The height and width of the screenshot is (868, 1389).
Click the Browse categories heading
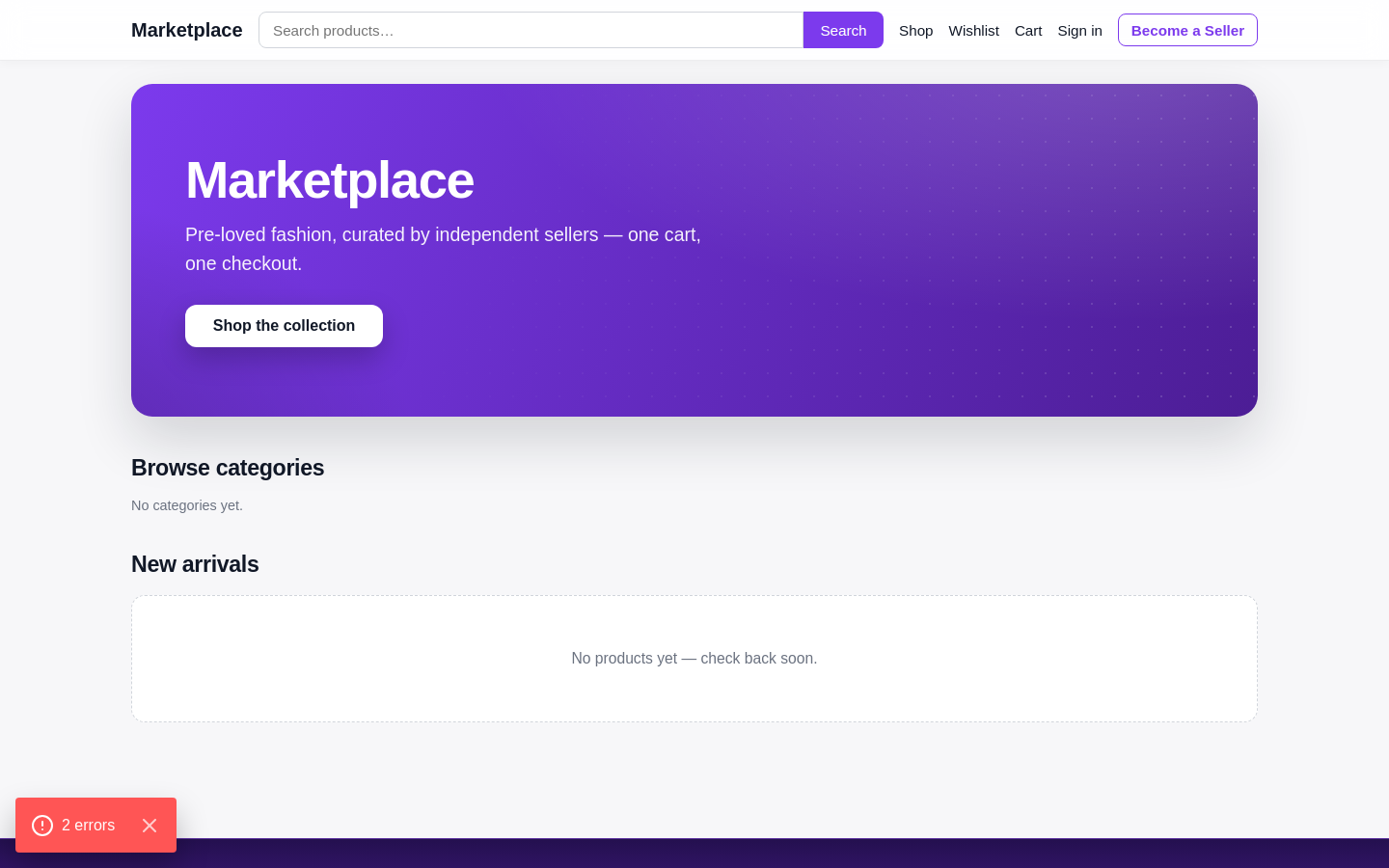click(x=228, y=468)
